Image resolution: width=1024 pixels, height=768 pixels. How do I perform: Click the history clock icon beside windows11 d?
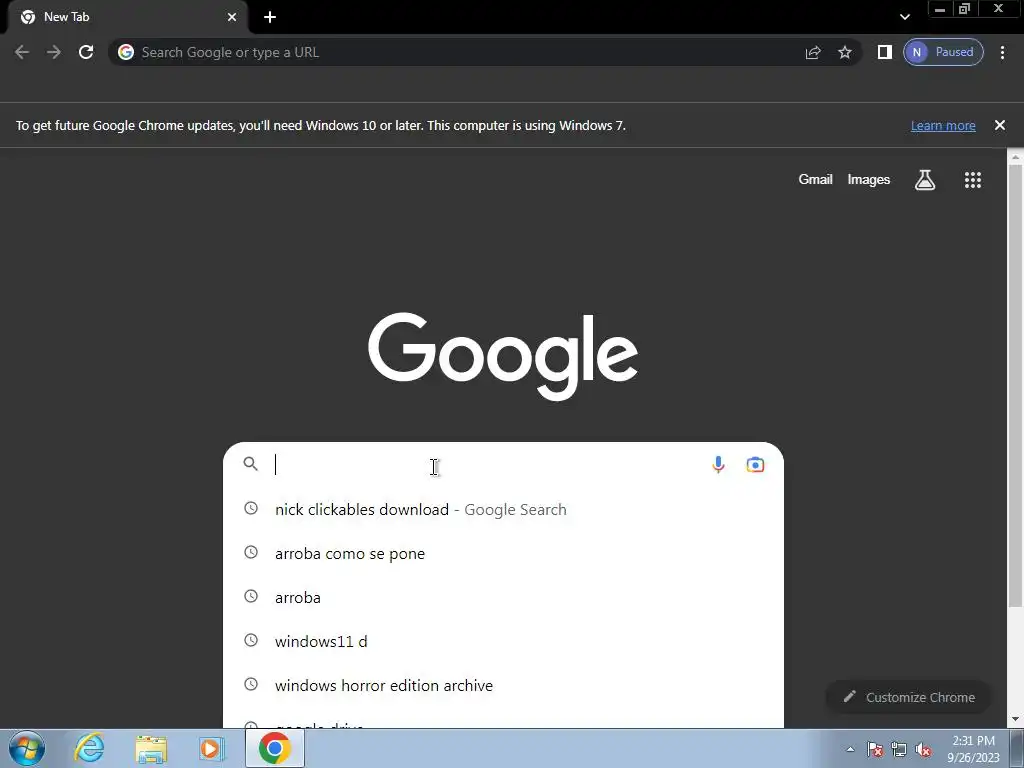point(251,640)
